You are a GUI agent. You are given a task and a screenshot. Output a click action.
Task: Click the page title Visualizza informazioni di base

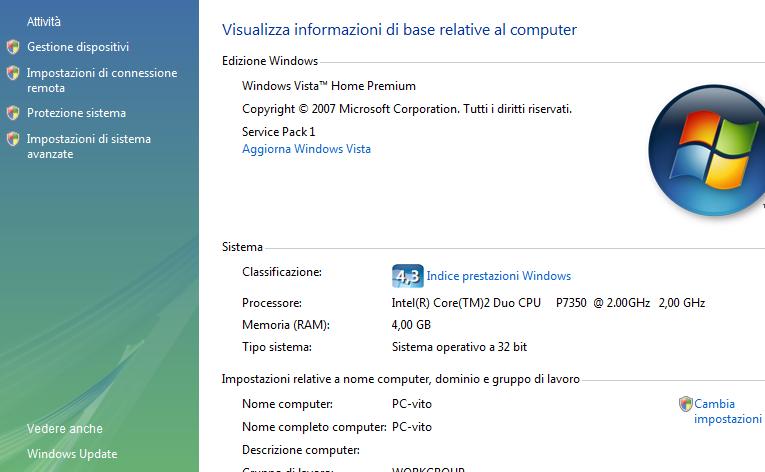click(399, 30)
